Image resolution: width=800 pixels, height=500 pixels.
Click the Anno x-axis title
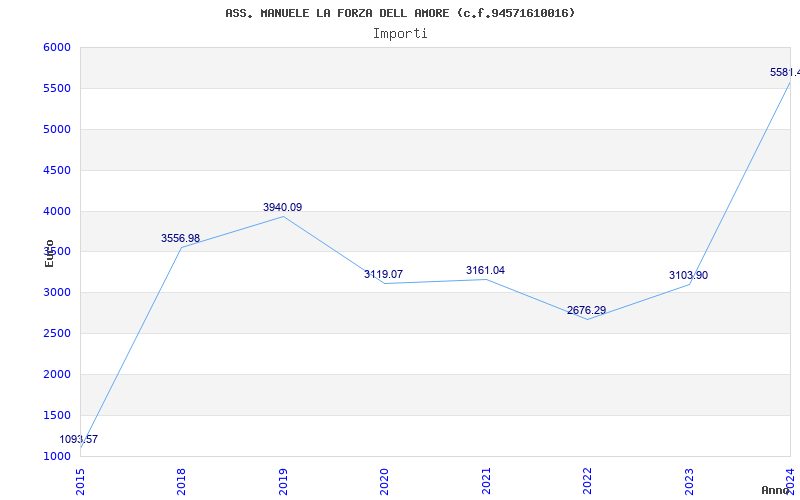(776, 490)
